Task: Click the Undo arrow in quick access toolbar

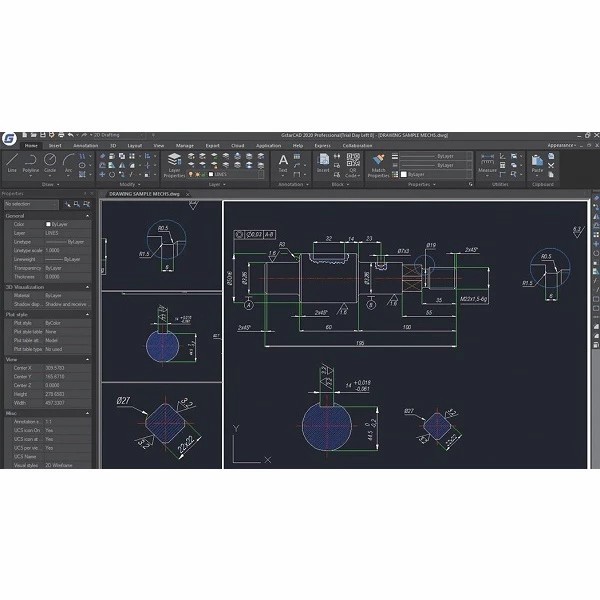Action: click(71, 135)
